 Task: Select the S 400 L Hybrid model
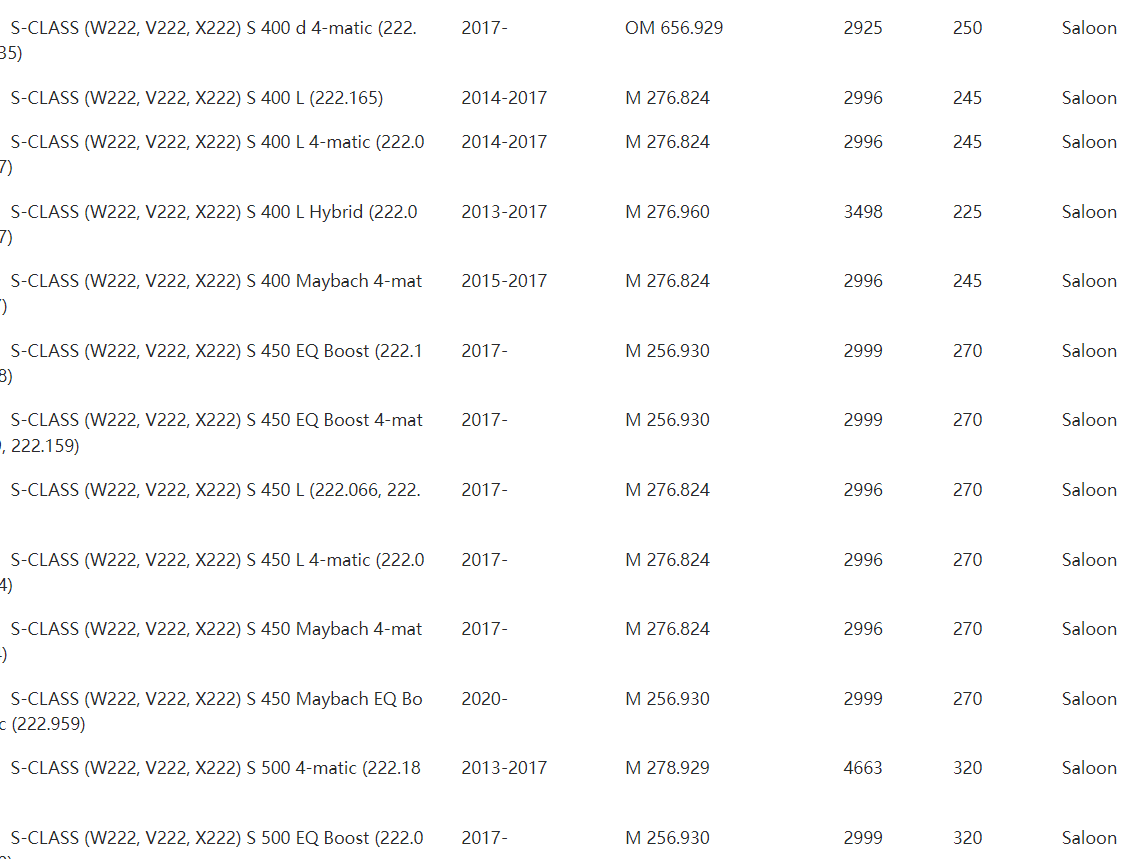(214, 212)
